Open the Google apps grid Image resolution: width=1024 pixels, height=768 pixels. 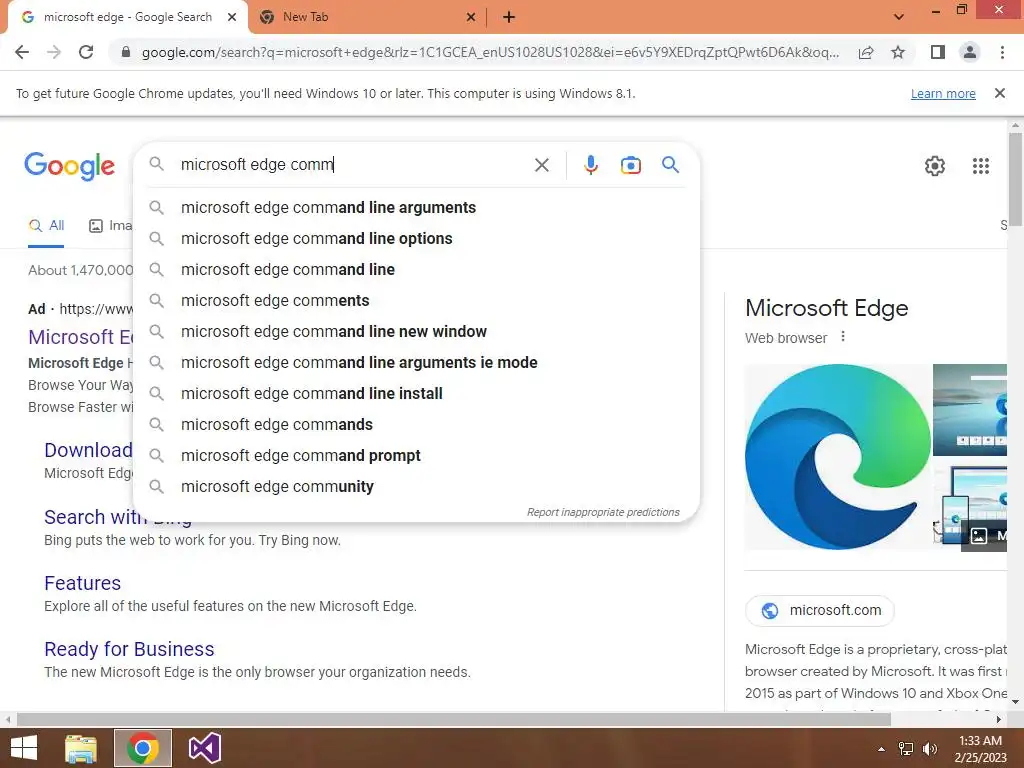pyautogui.click(x=980, y=166)
